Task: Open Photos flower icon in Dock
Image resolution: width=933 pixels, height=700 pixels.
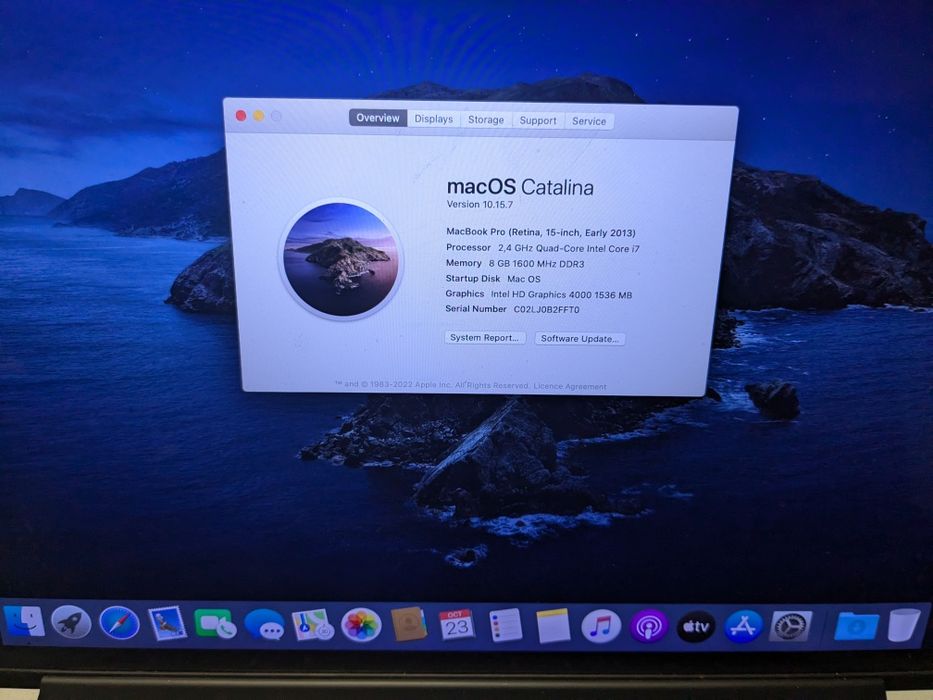Action: click(361, 625)
